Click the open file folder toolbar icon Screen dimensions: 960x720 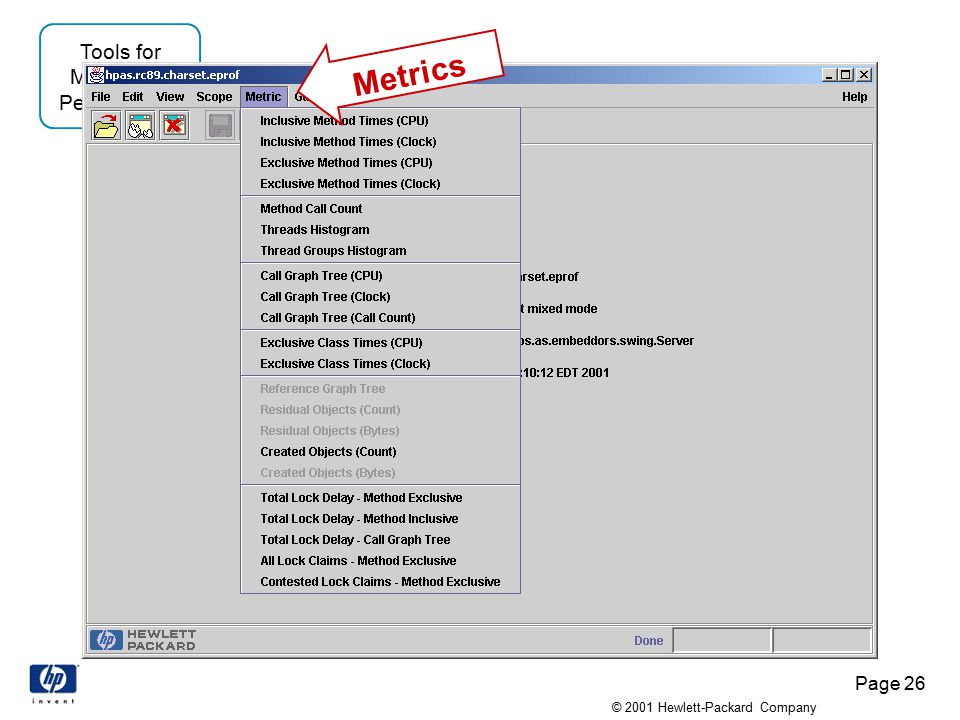pos(106,126)
